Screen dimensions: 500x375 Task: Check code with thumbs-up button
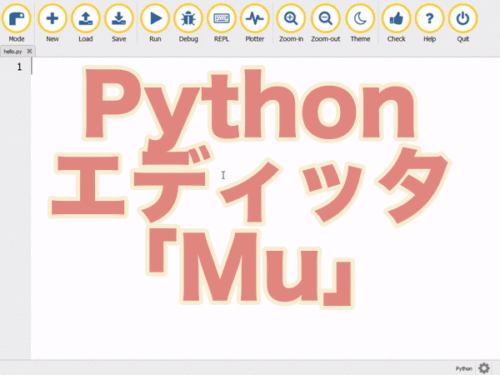396,23
